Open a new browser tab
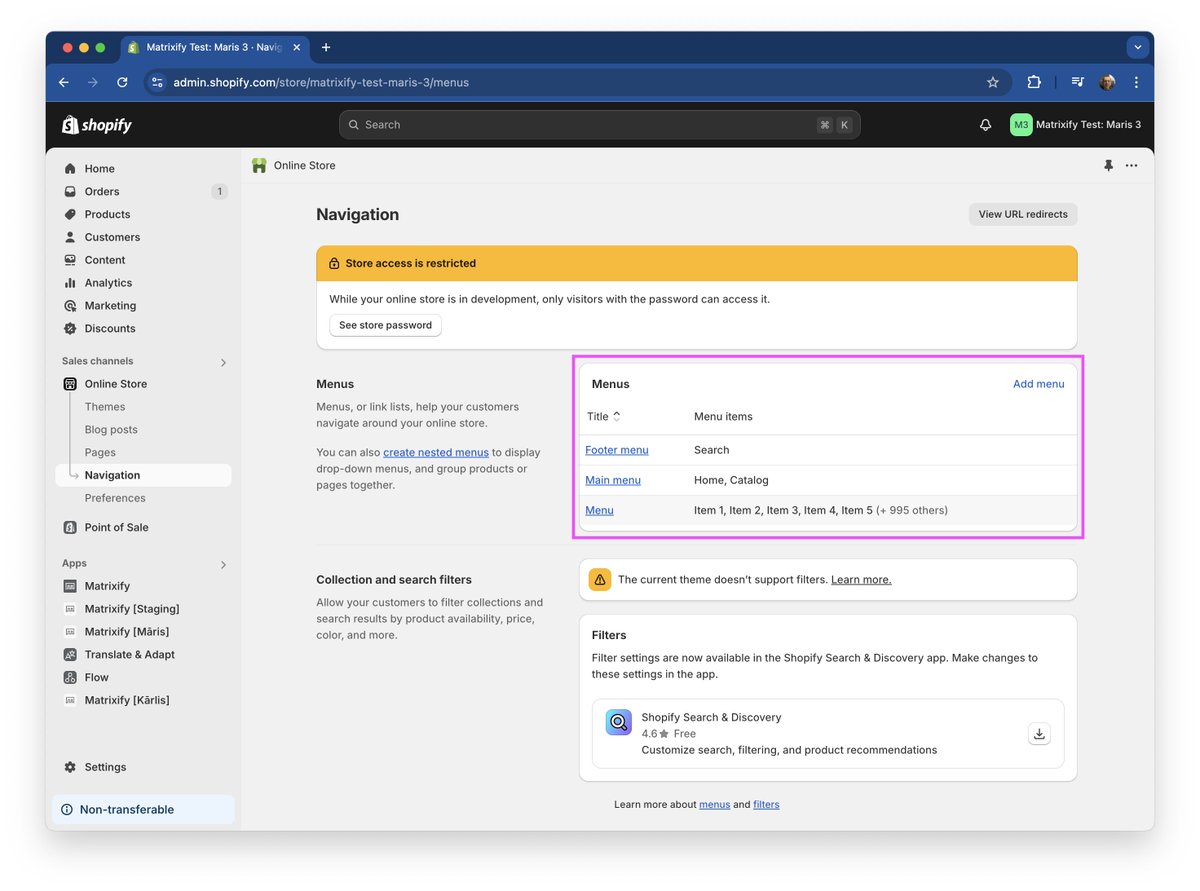1200x891 pixels. coord(326,47)
